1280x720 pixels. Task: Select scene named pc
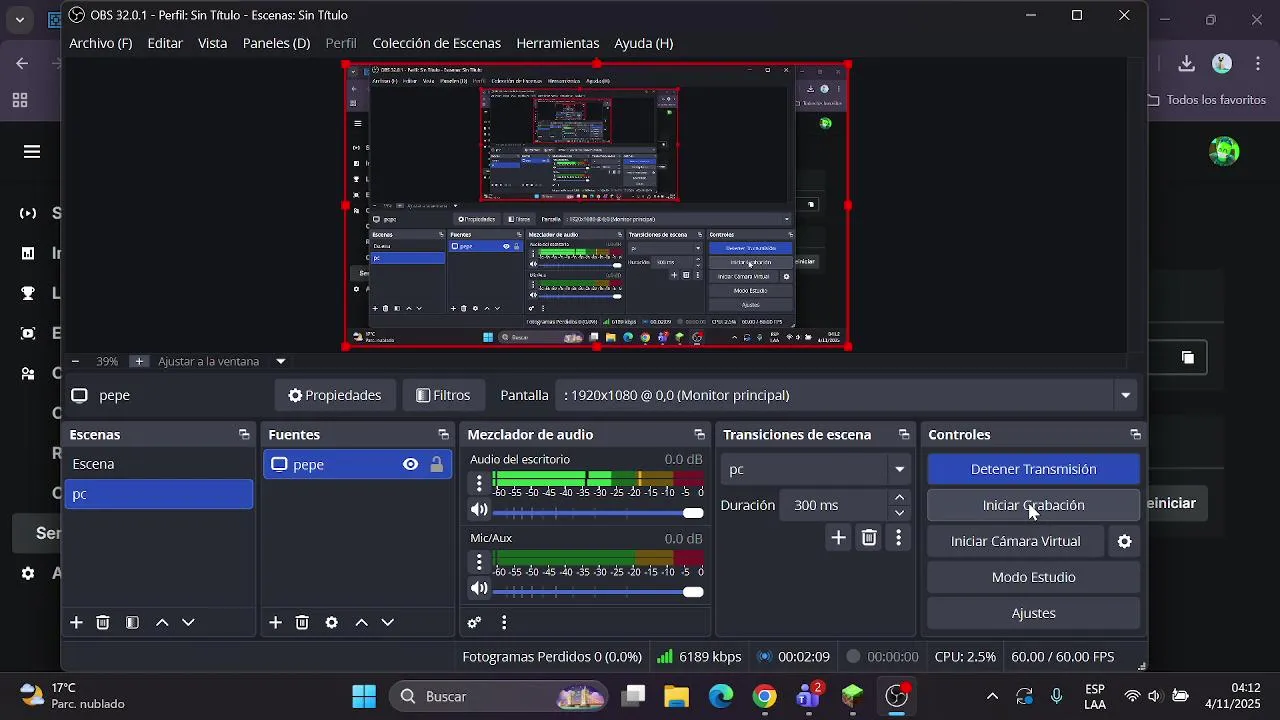[x=159, y=494]
